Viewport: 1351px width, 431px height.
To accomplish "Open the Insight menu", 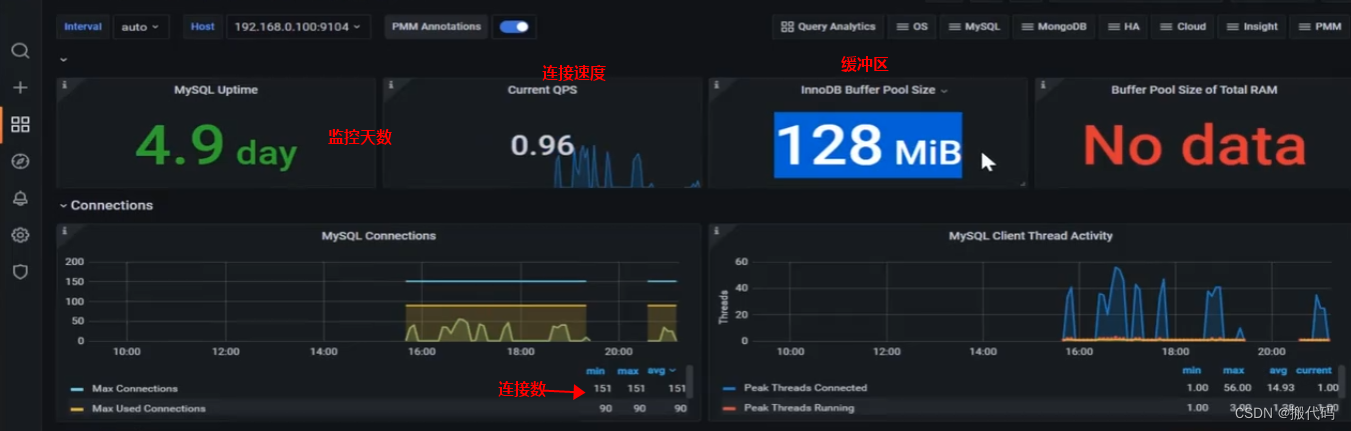I will coord(1252,27).
